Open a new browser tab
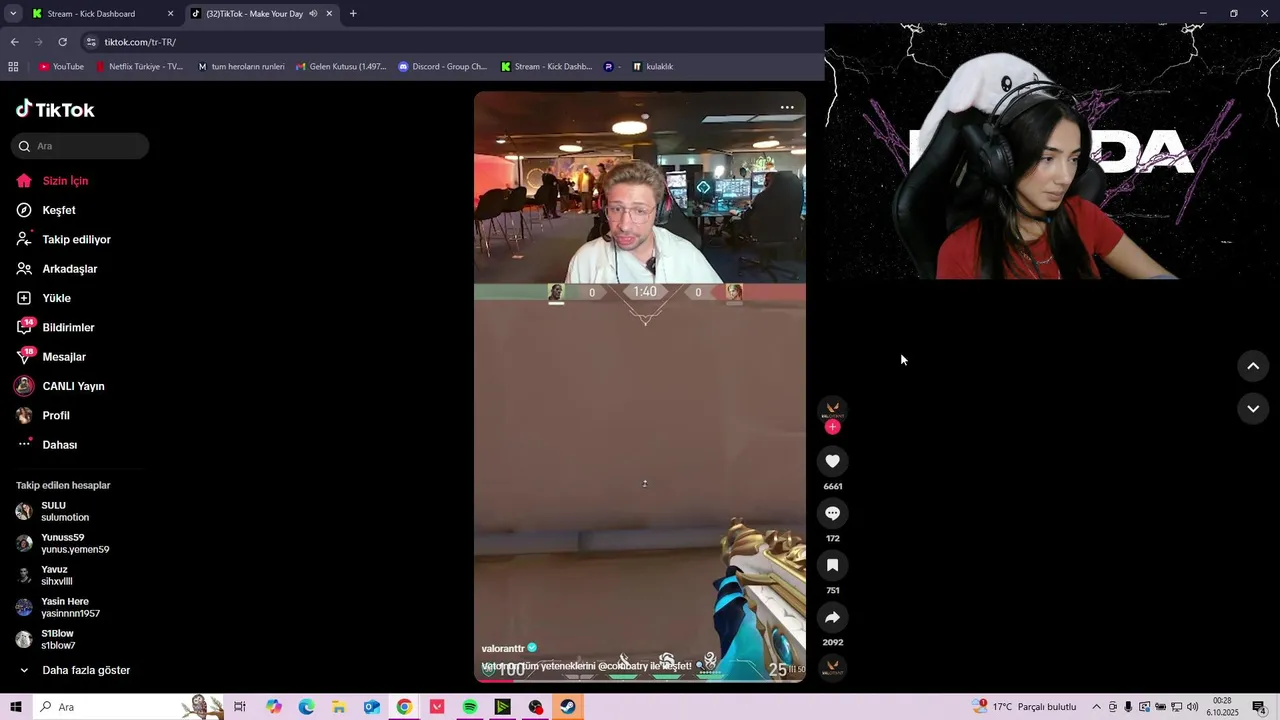 click(353, 14)
